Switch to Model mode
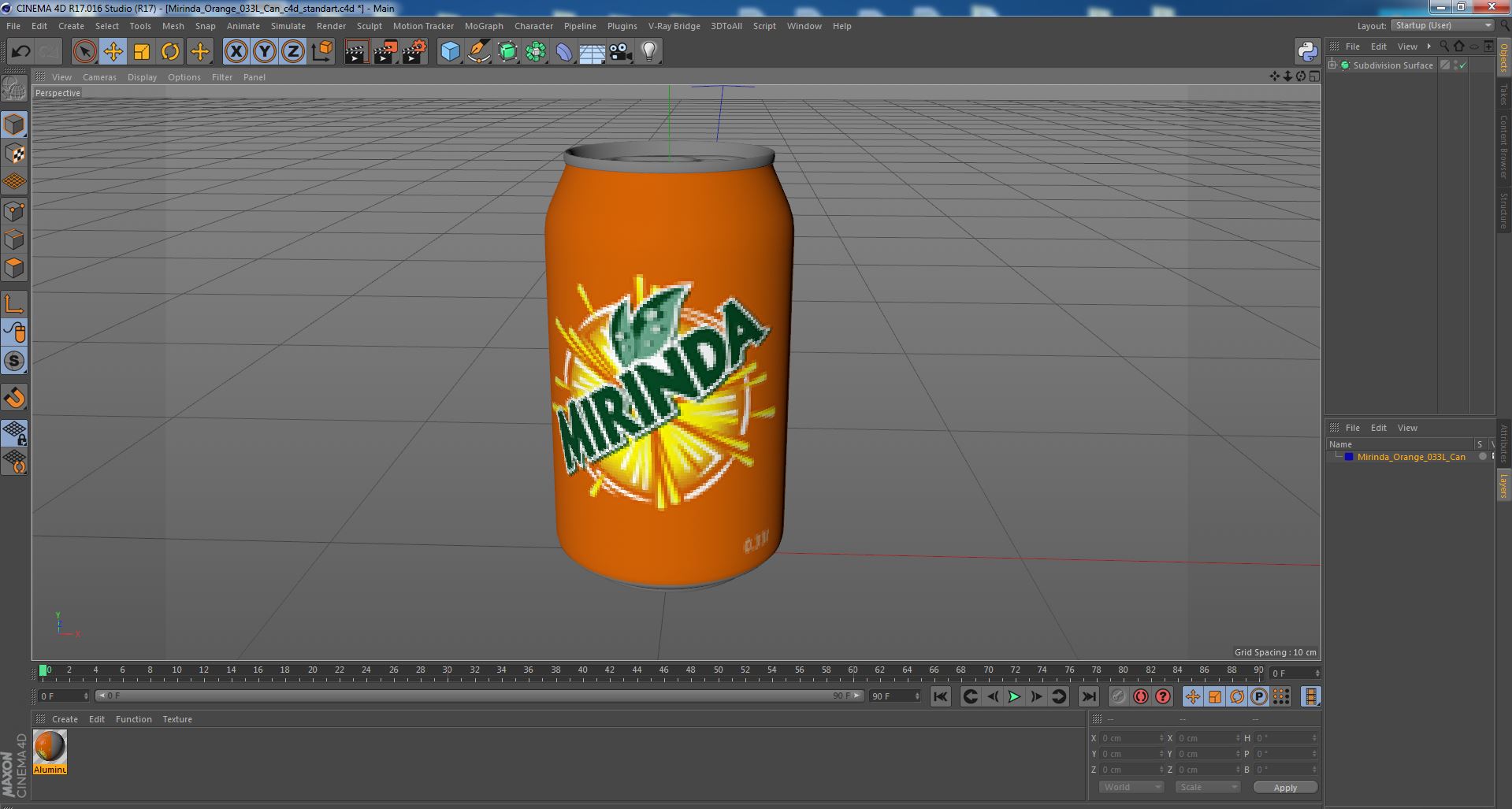This screenshot has width=1512, height=809. (14, 124)
